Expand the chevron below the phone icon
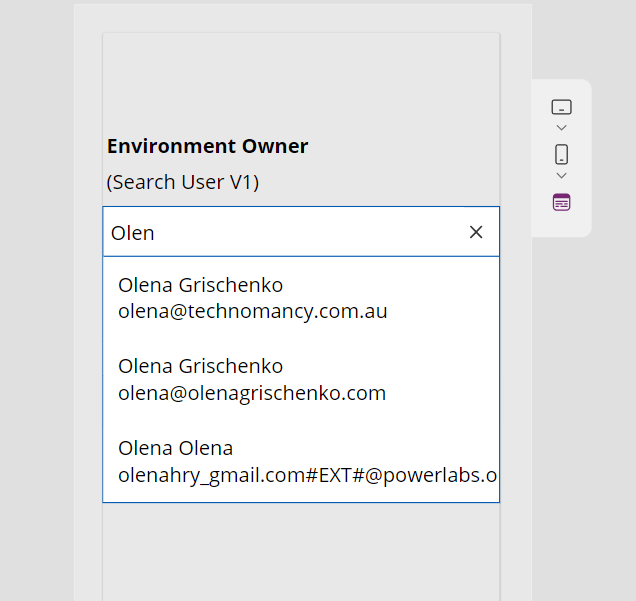Screen dimensions: 636x601 tap(561, 176)
